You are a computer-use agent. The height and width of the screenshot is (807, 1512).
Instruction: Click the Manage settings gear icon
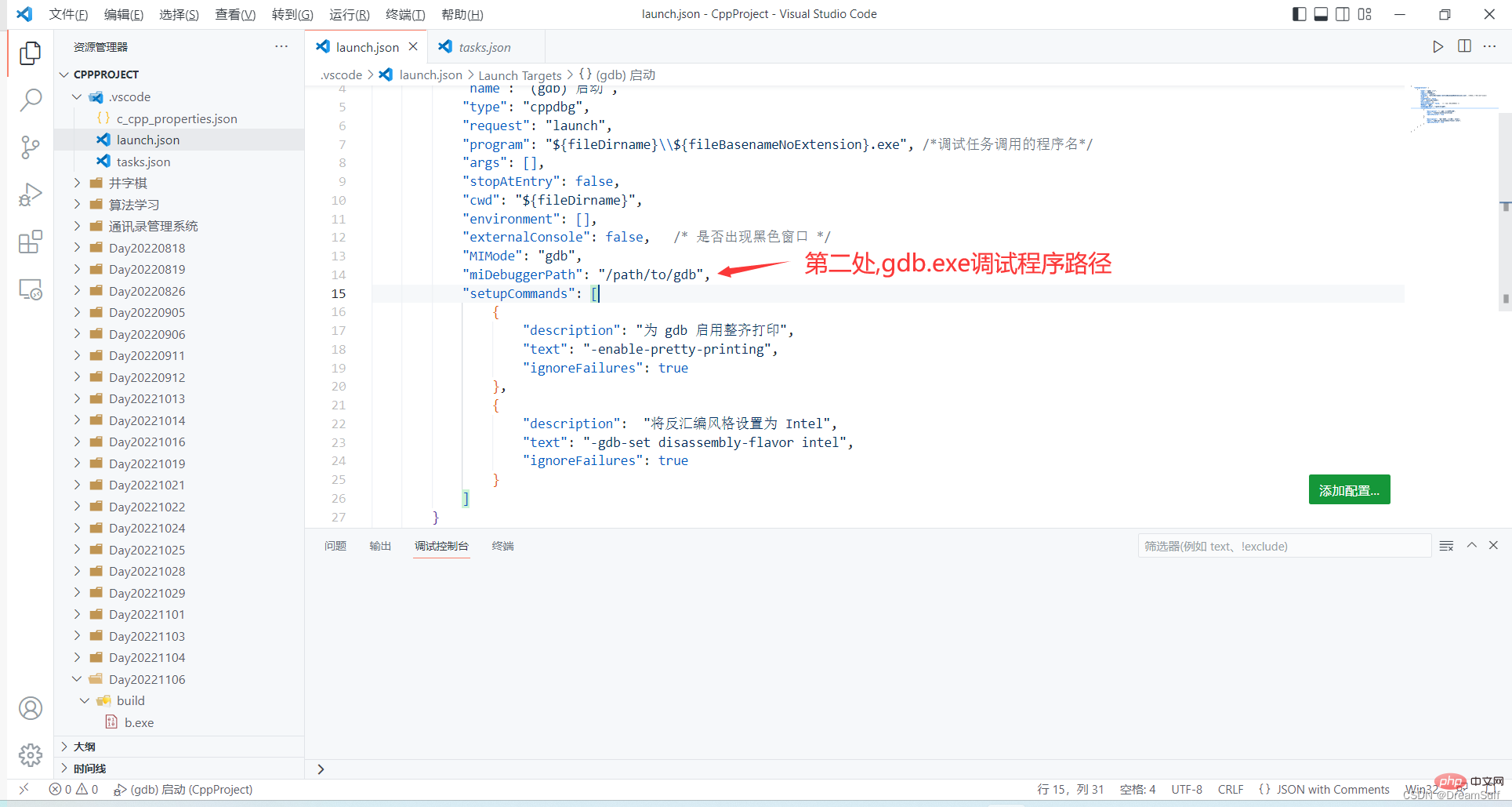point(31,755)
